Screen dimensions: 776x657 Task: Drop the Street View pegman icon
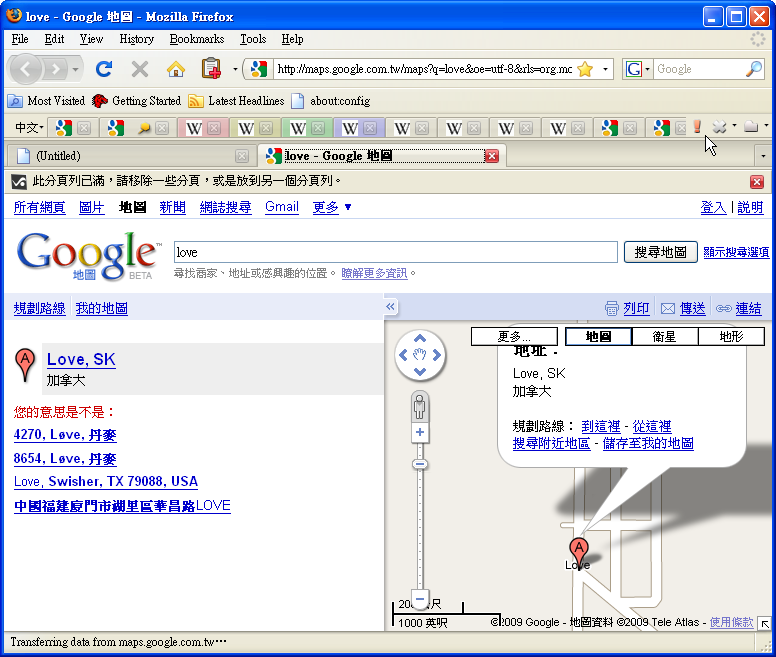point(420,407)
